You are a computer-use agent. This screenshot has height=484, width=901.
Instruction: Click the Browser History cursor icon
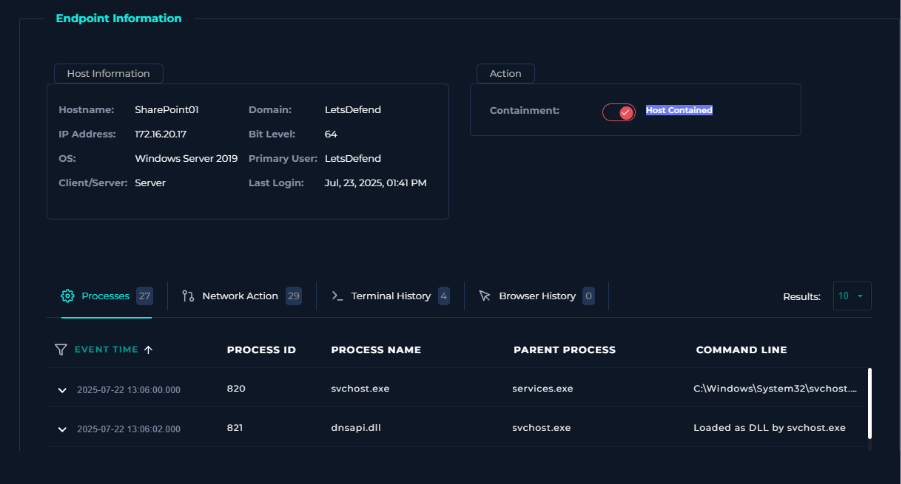(484, 296)
